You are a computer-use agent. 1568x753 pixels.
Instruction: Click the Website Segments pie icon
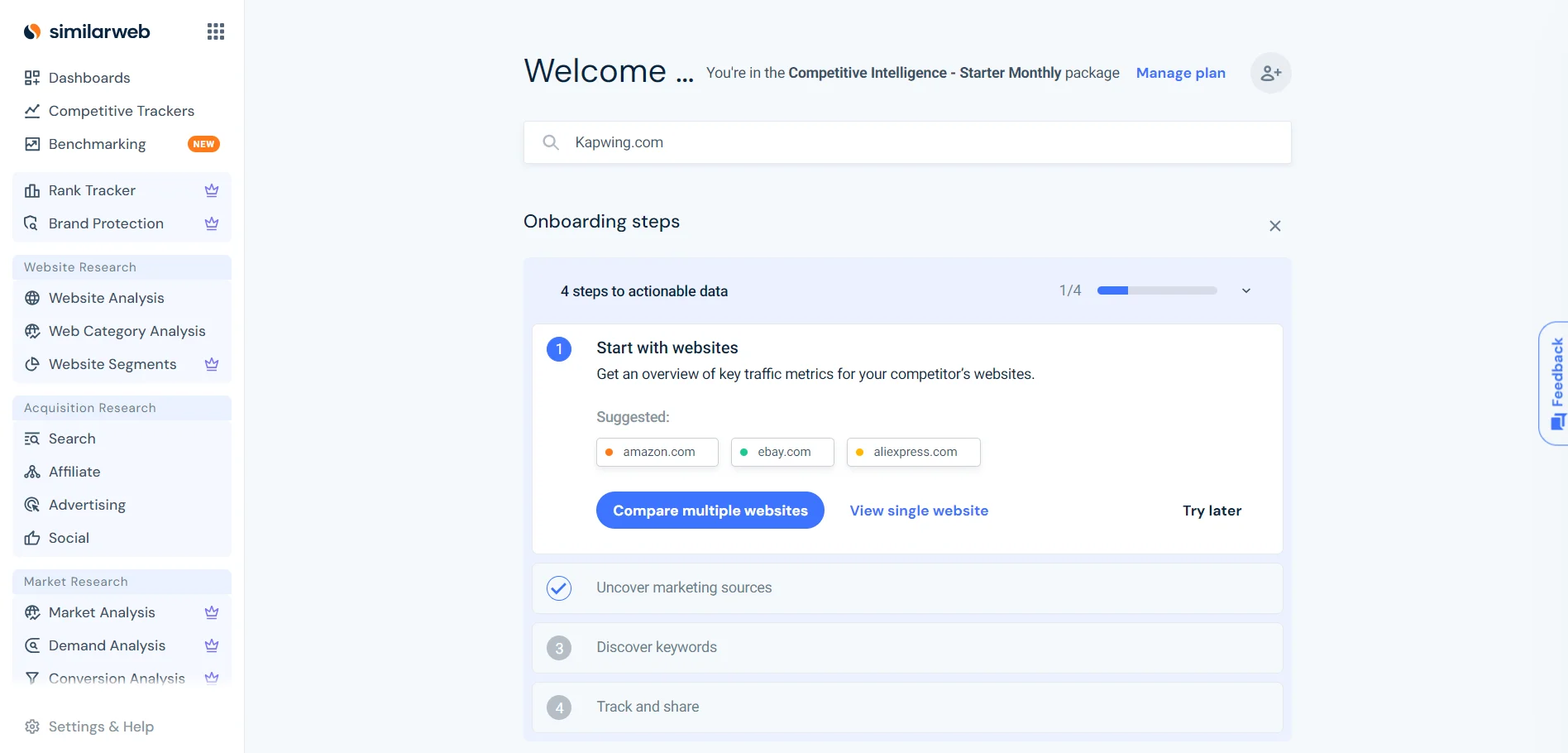pos(32,364)
